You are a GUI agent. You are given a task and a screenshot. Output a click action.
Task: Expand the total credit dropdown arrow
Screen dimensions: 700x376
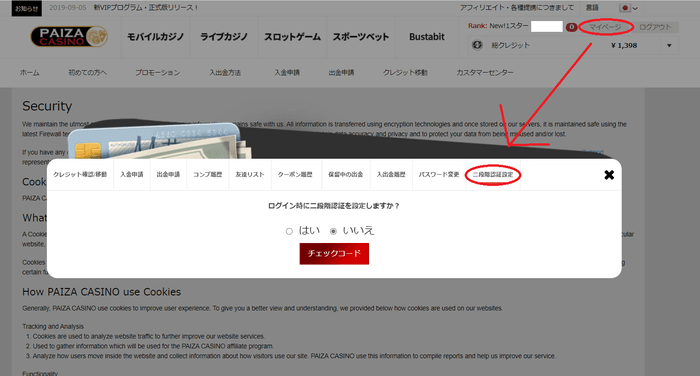(669, 46)
